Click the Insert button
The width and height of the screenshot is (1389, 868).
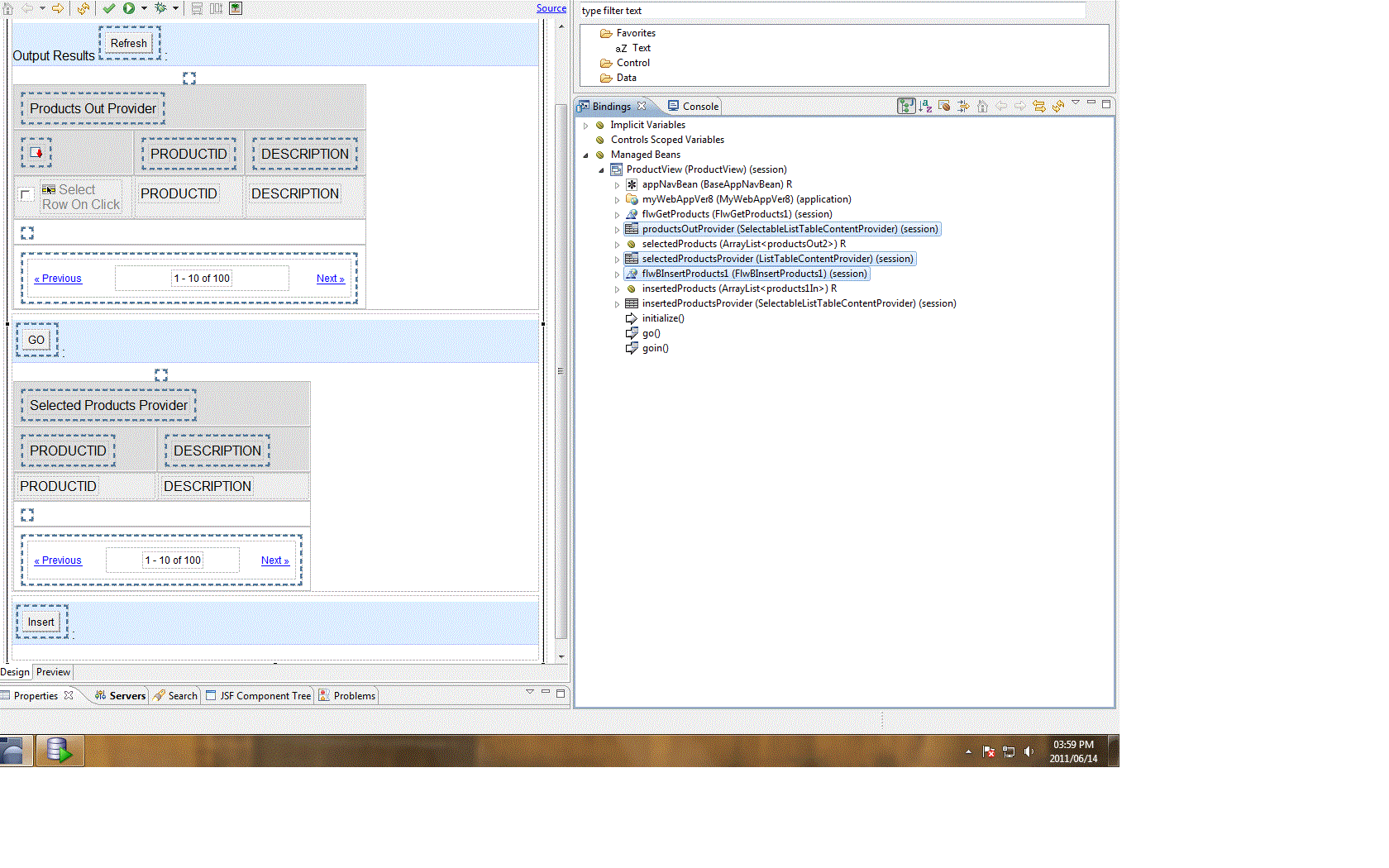coord(41,622)
